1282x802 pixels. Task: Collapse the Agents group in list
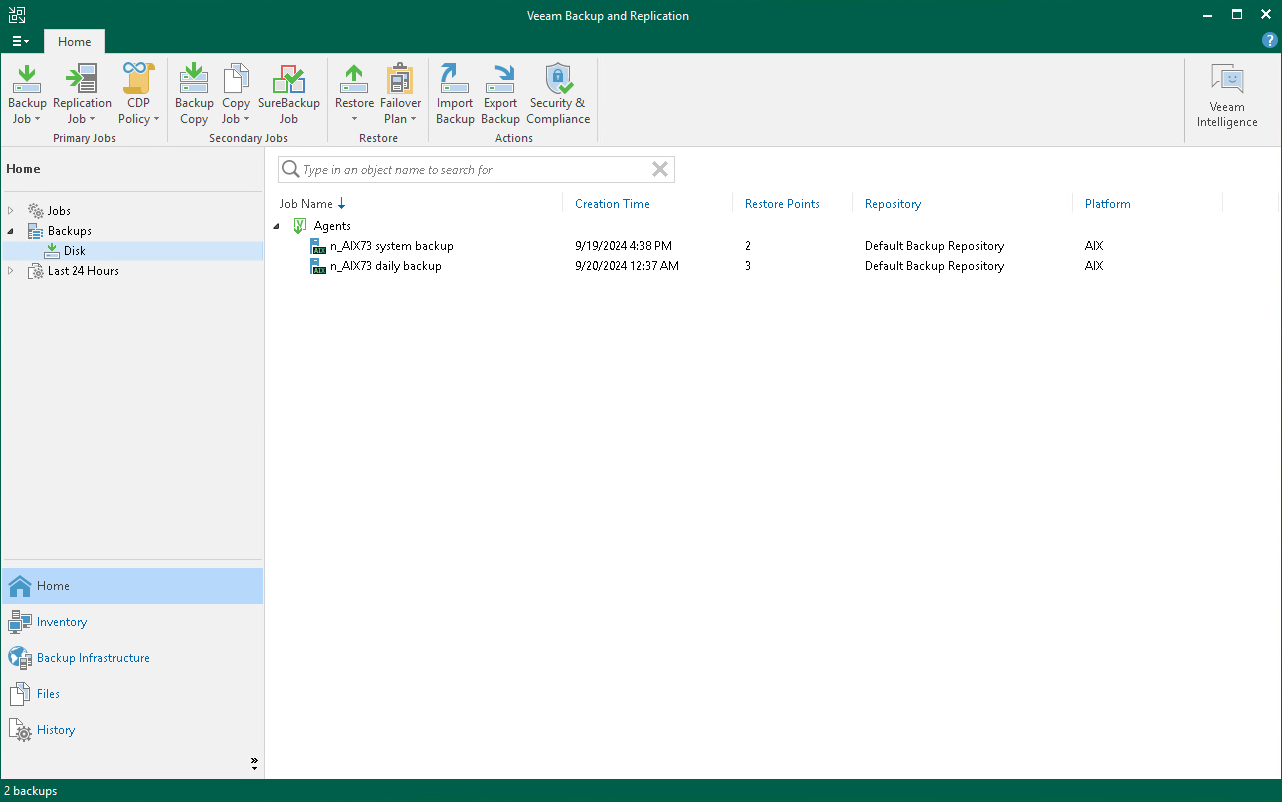(277, 226)
